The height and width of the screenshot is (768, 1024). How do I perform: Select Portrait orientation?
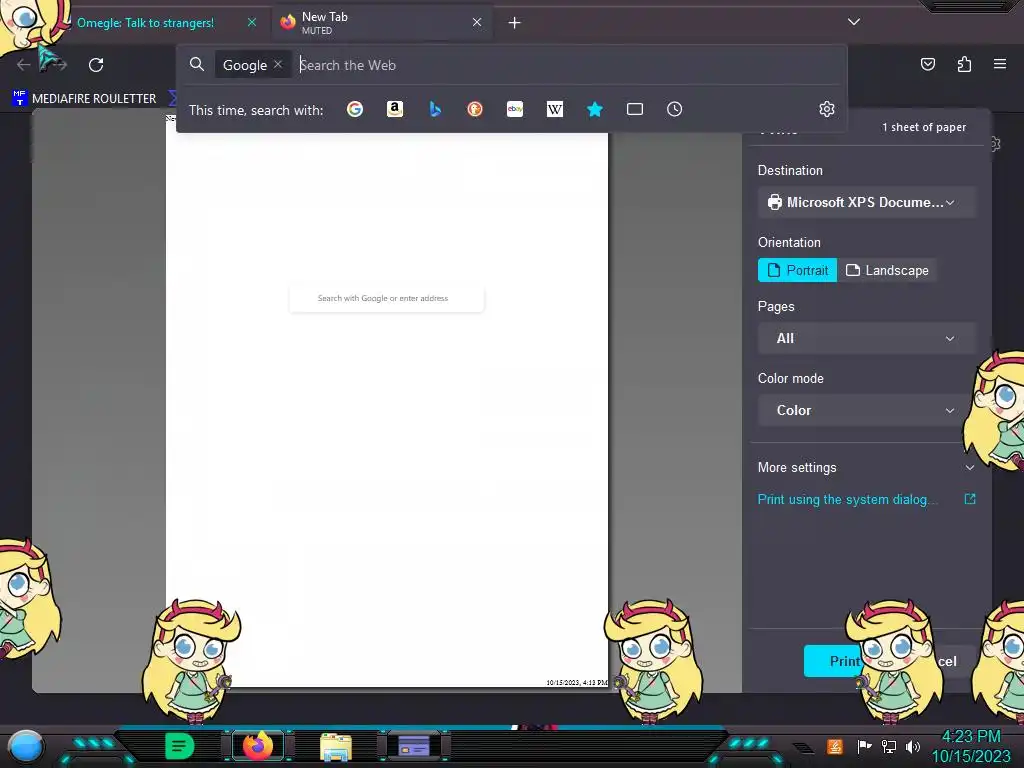tap(797, 270)
